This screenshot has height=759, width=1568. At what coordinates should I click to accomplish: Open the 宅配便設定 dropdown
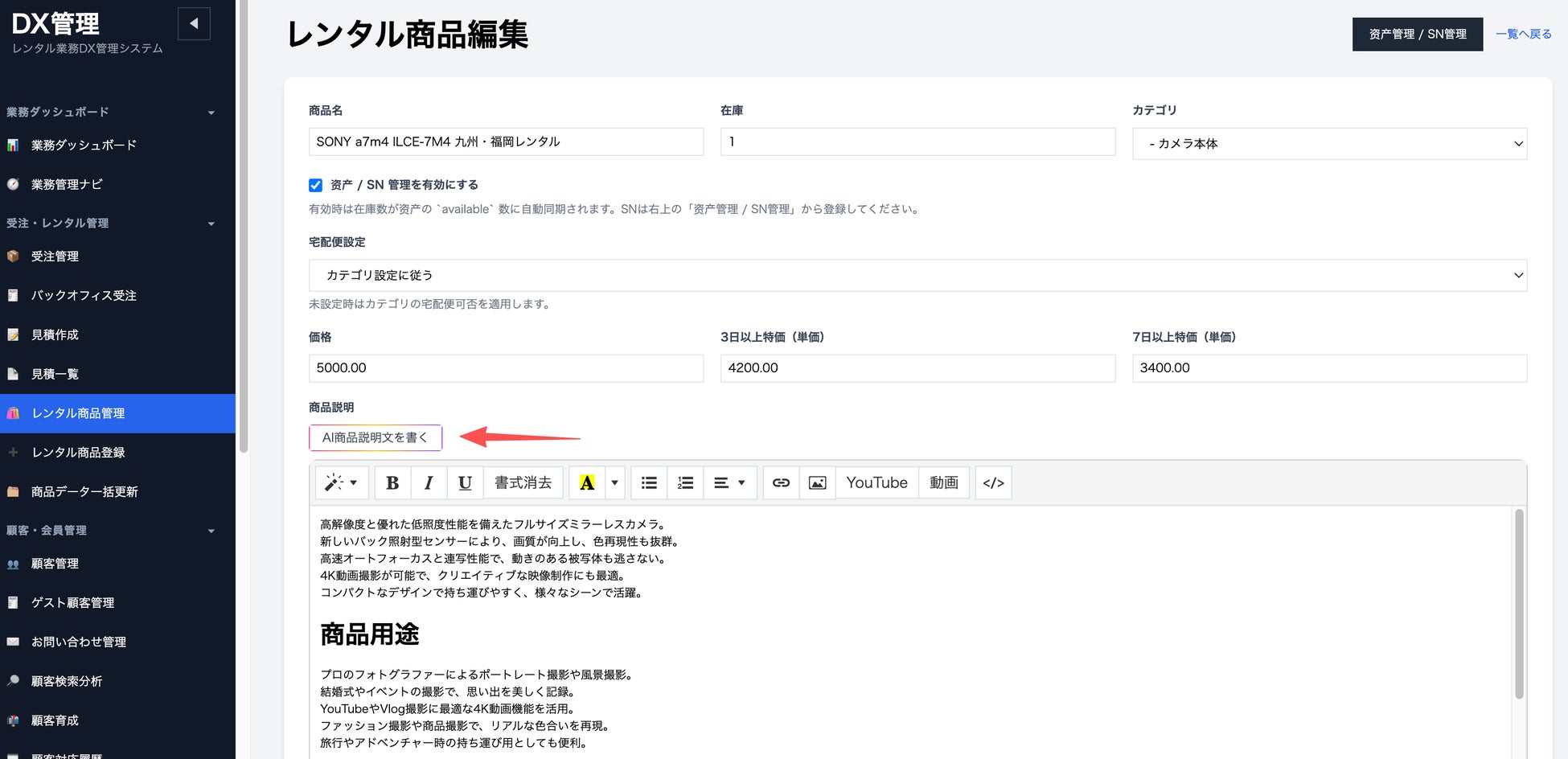click(x=917, y=275)
